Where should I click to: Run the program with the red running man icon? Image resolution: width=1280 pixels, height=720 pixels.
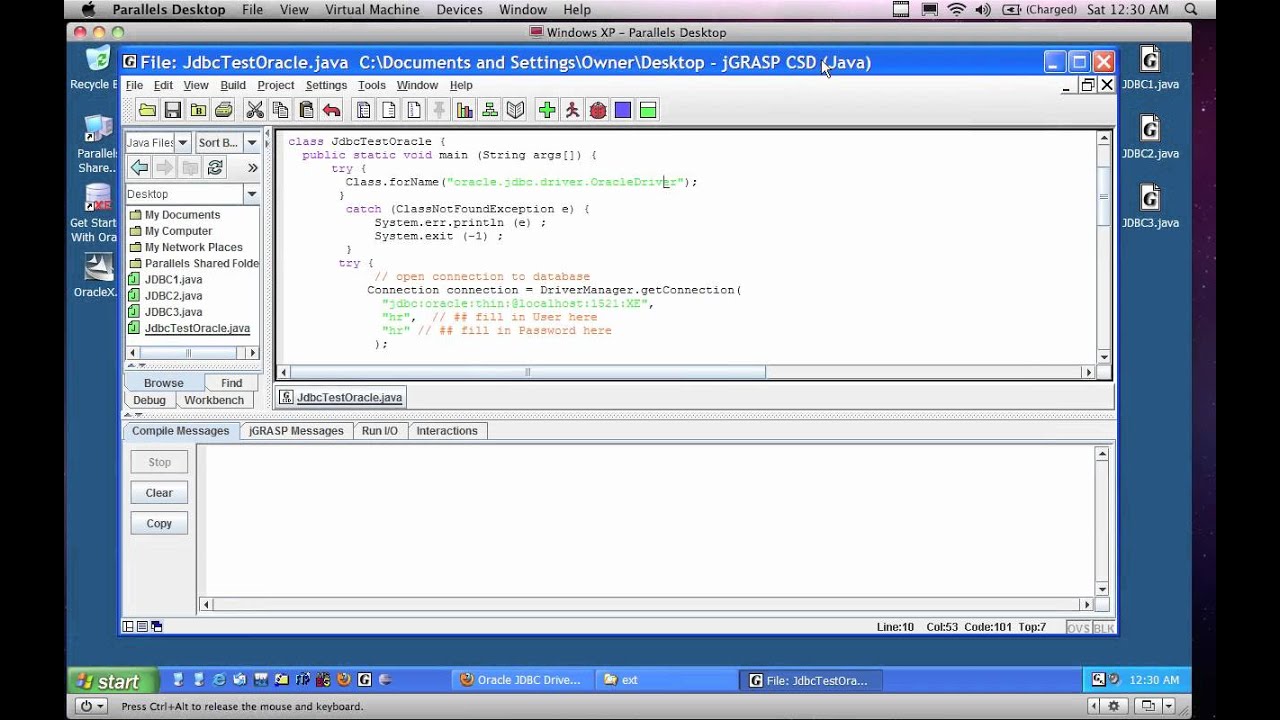click(572, 110)
